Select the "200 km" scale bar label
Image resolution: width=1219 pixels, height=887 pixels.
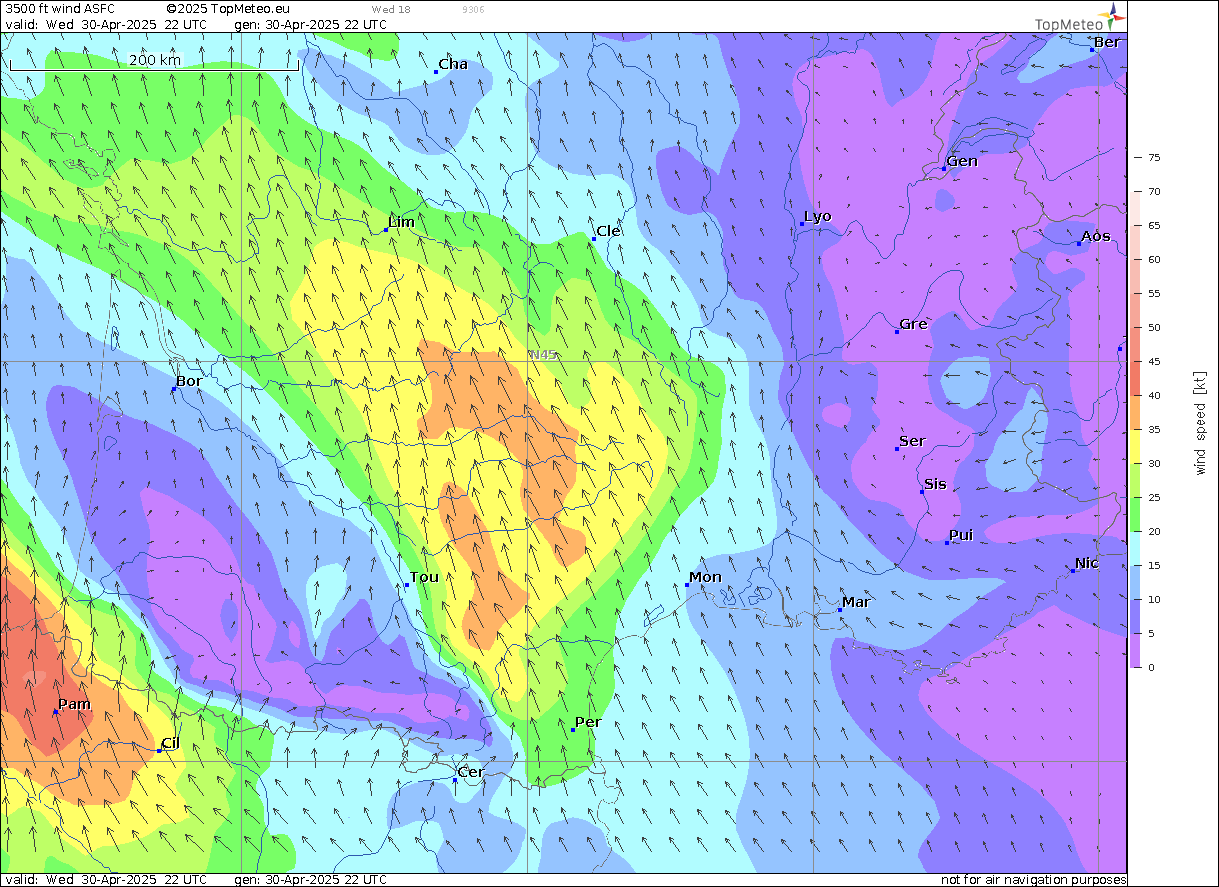pos(155,60)
